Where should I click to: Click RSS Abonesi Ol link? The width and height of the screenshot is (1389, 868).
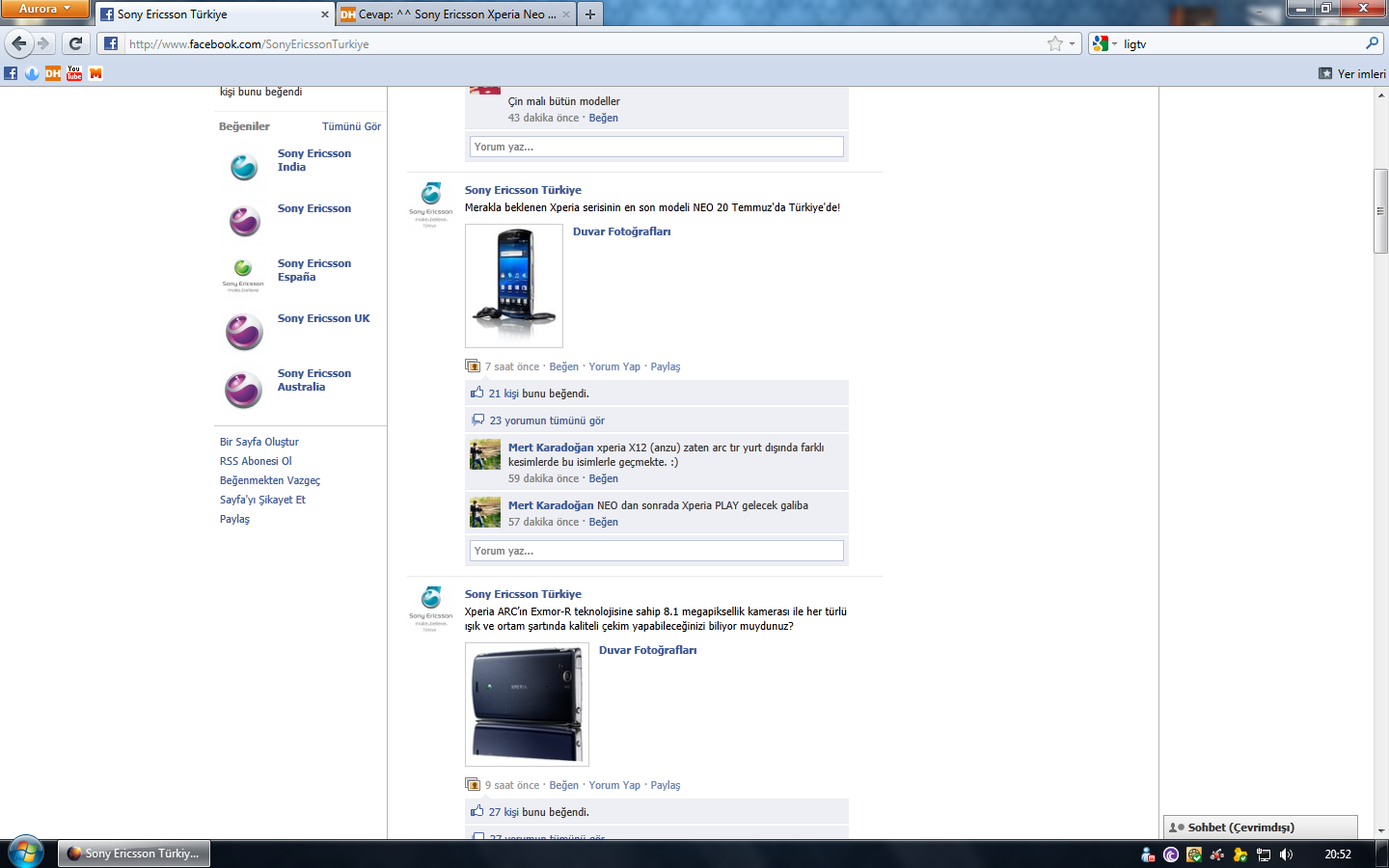pos(256,461)
